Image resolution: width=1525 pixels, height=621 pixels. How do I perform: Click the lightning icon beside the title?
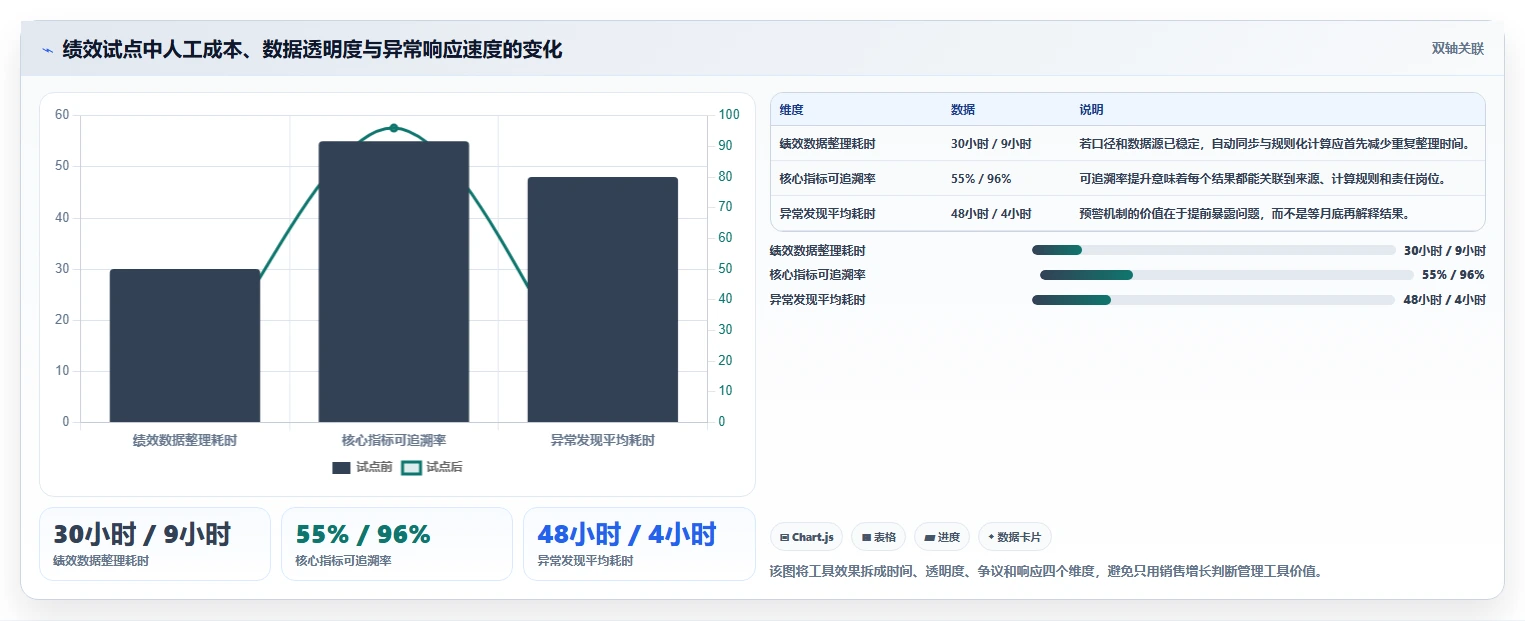pyautogui.click(x=47, y=49)
